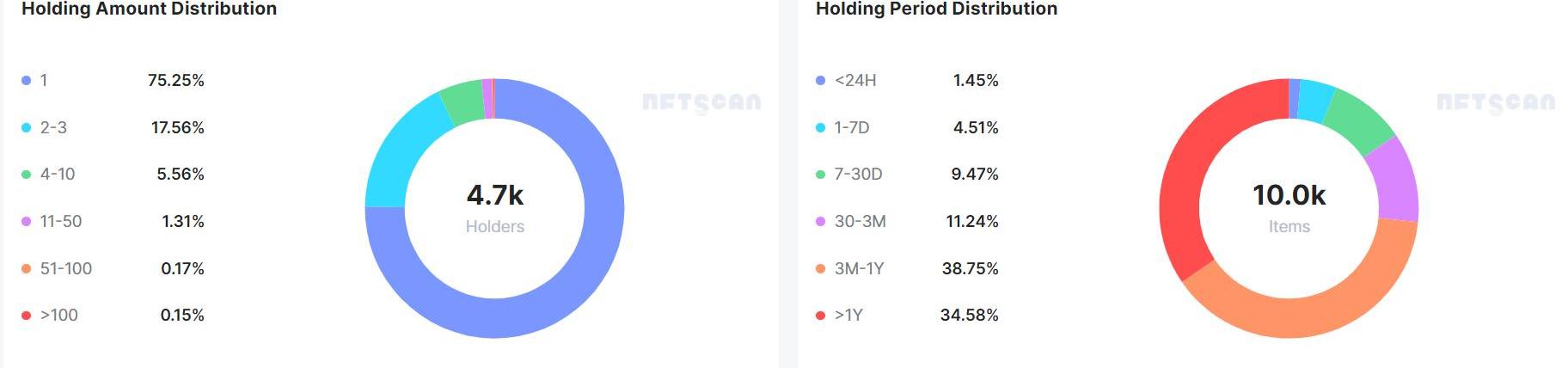Image resolution: width=1568 pixels, height=368 pixels.
Task: Click the red dot beside >100 legend
Action: (27, 316)
